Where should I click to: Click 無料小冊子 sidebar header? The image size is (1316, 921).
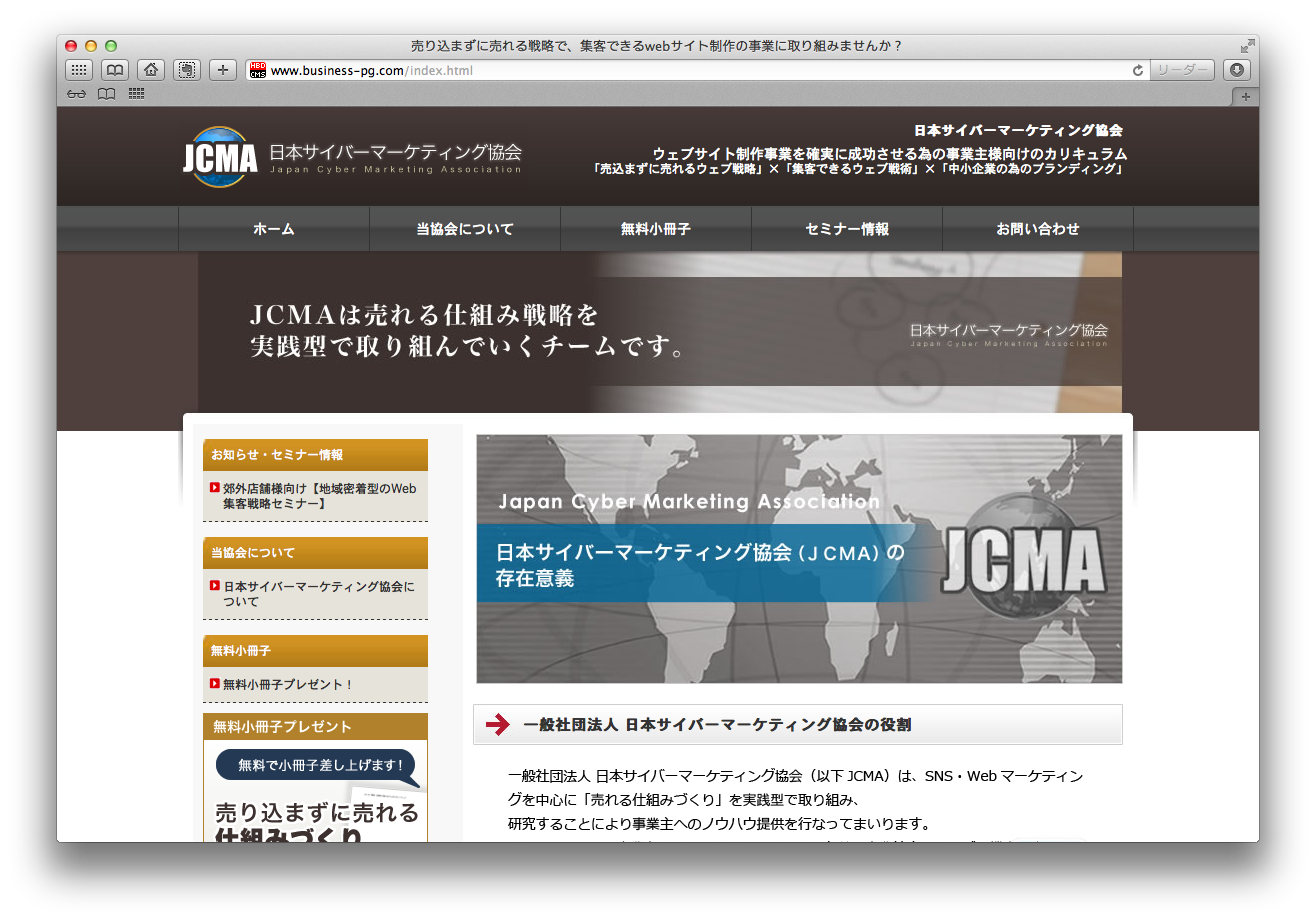coord(315,651)
